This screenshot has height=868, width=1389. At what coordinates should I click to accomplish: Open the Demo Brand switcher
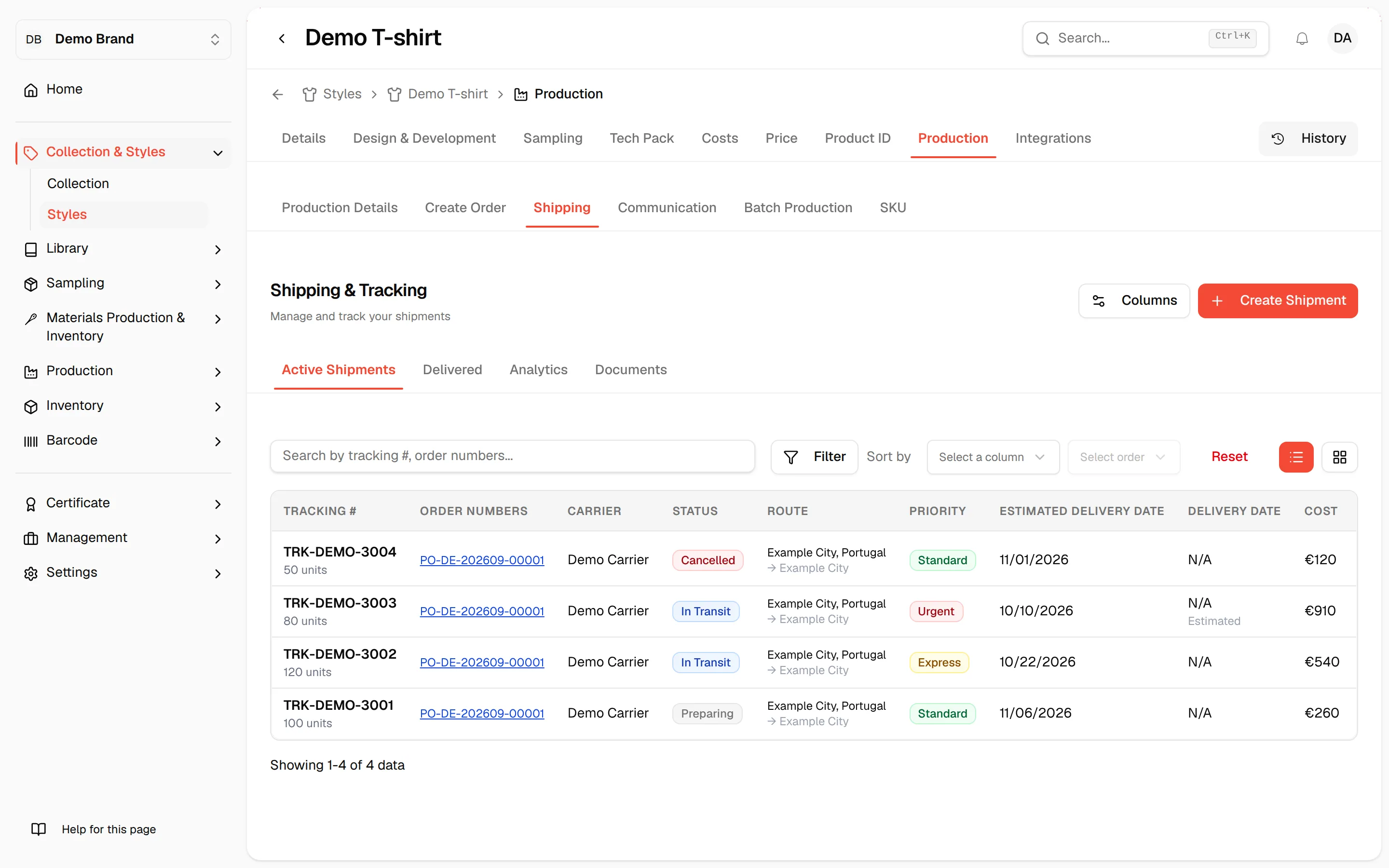click(123, 39)
